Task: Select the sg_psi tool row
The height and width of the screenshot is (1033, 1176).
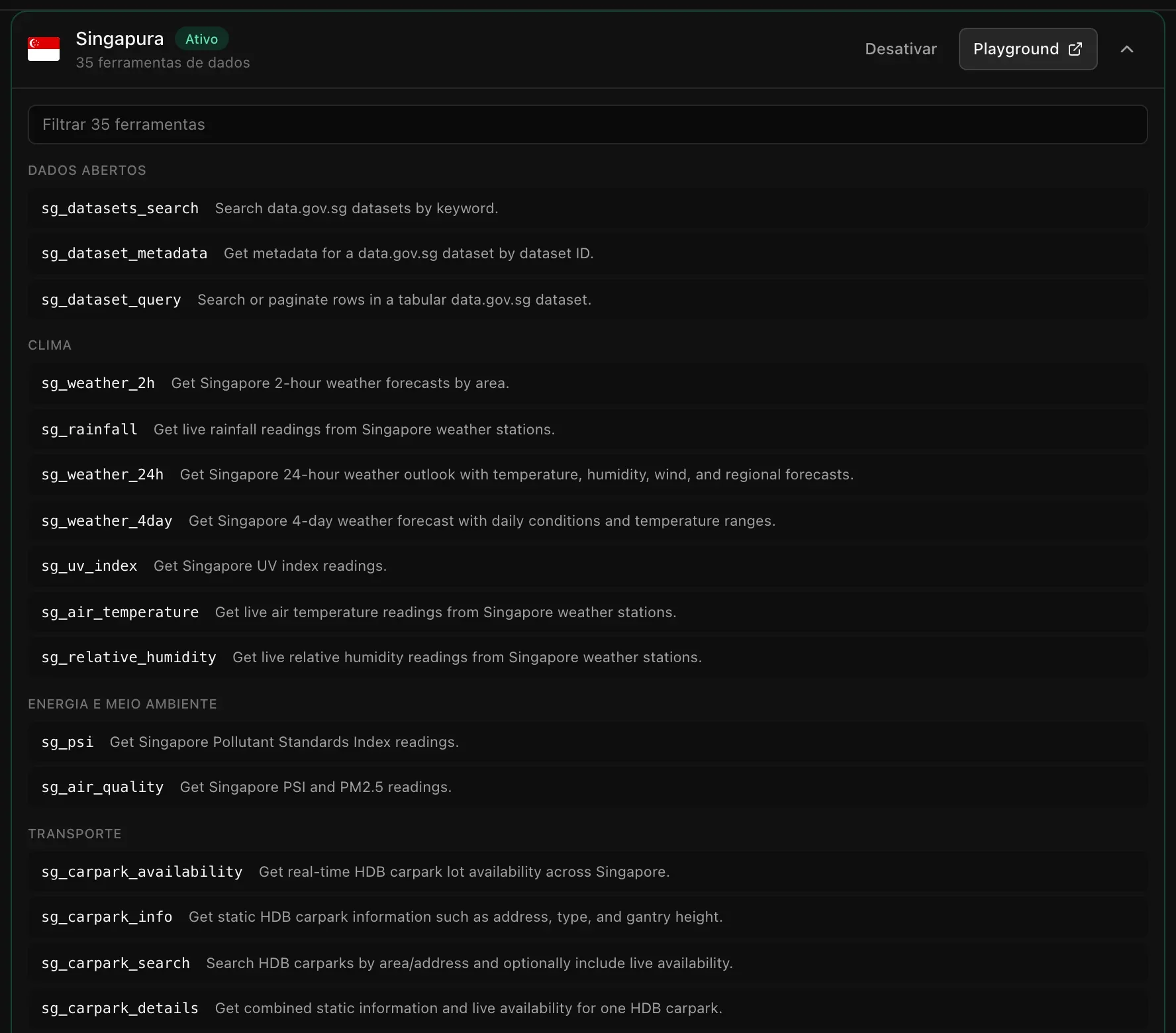Action: coord(587,742)
